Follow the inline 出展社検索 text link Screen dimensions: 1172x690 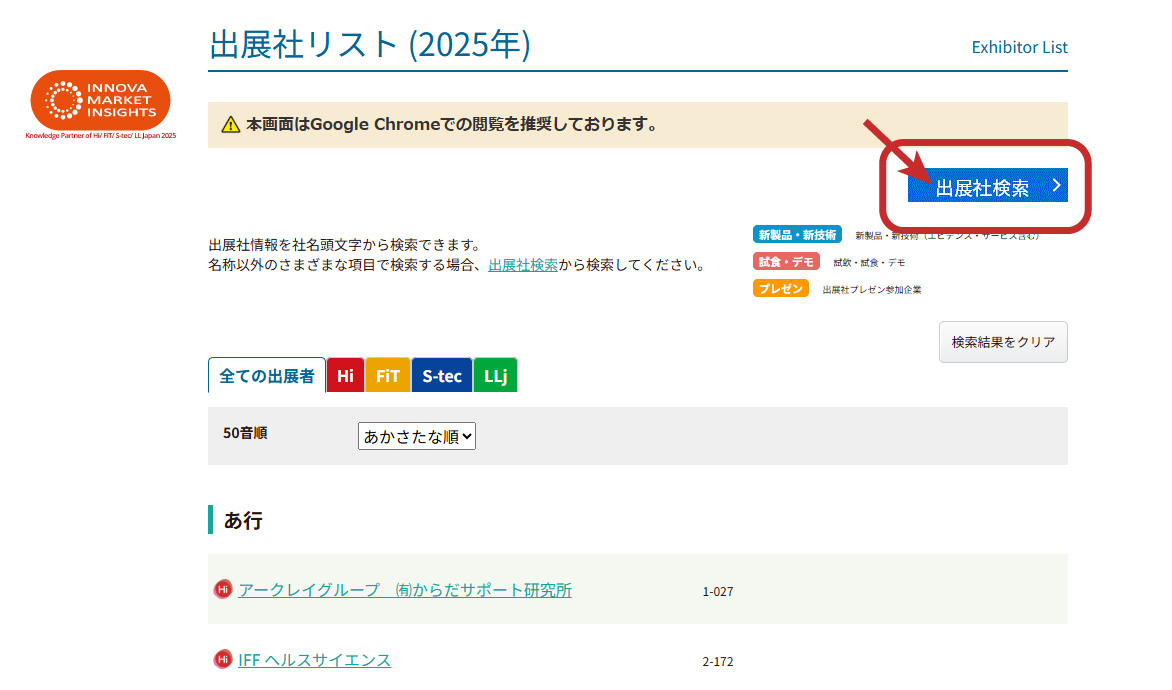[x=523, y=266]
